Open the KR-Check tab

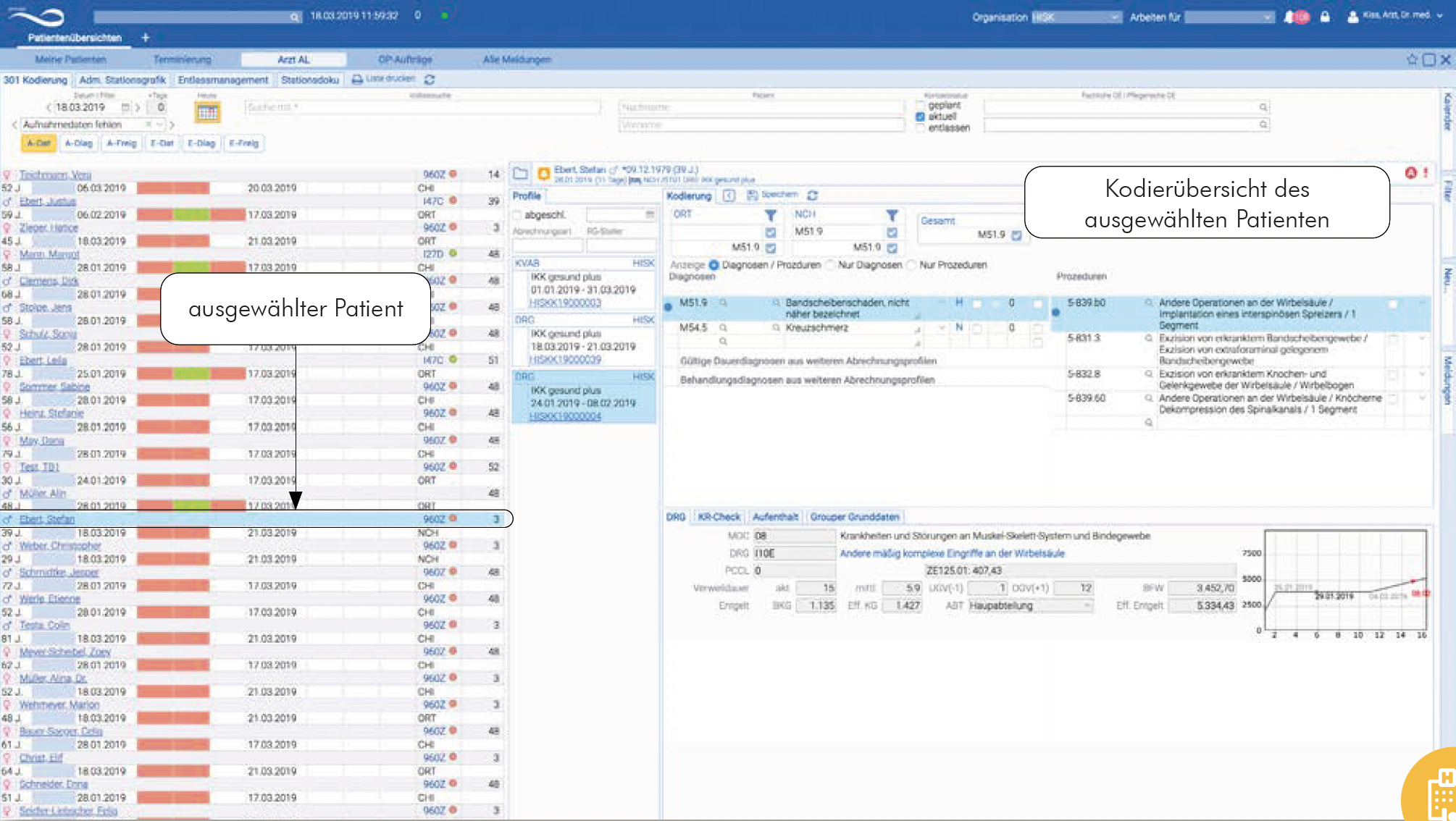click(719, 517)
